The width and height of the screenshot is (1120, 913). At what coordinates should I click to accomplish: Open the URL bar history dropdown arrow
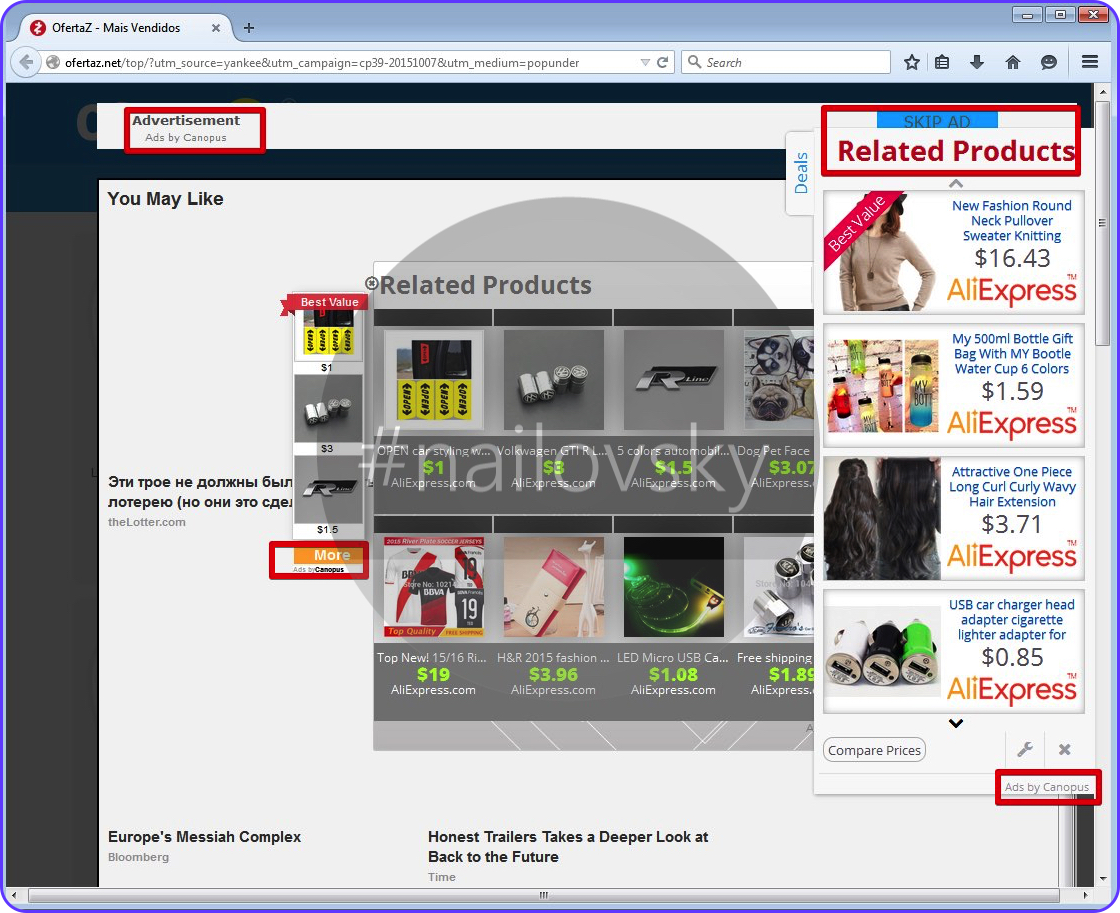(645, 62)
